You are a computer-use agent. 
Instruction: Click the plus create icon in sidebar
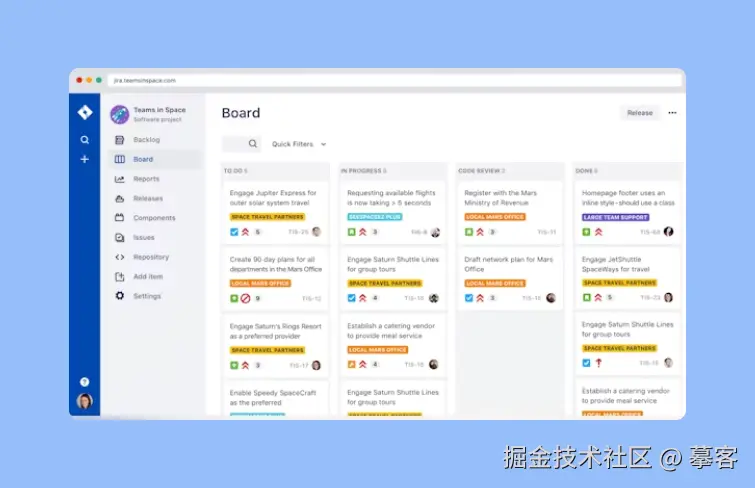point(85,159)
